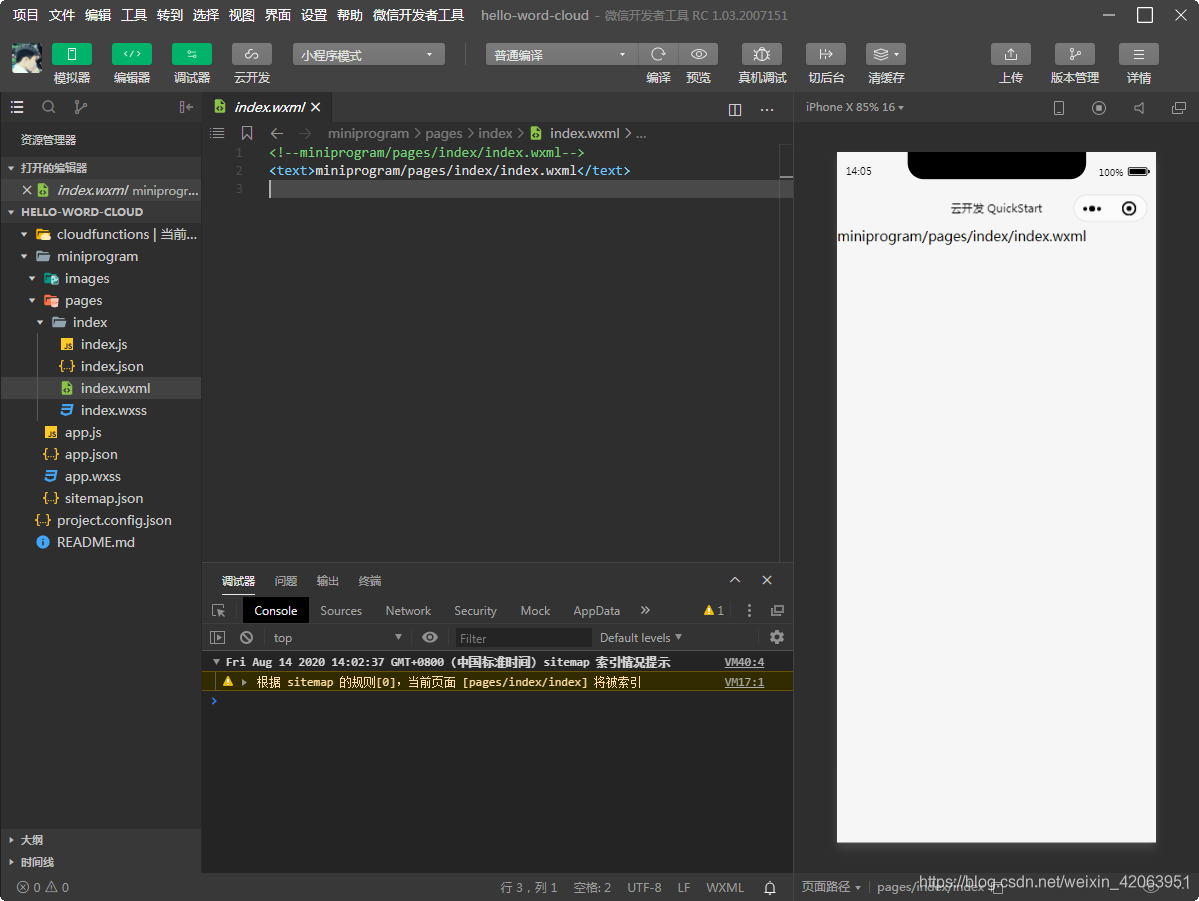Click the 上传 upload icon

pos(1011,54)
